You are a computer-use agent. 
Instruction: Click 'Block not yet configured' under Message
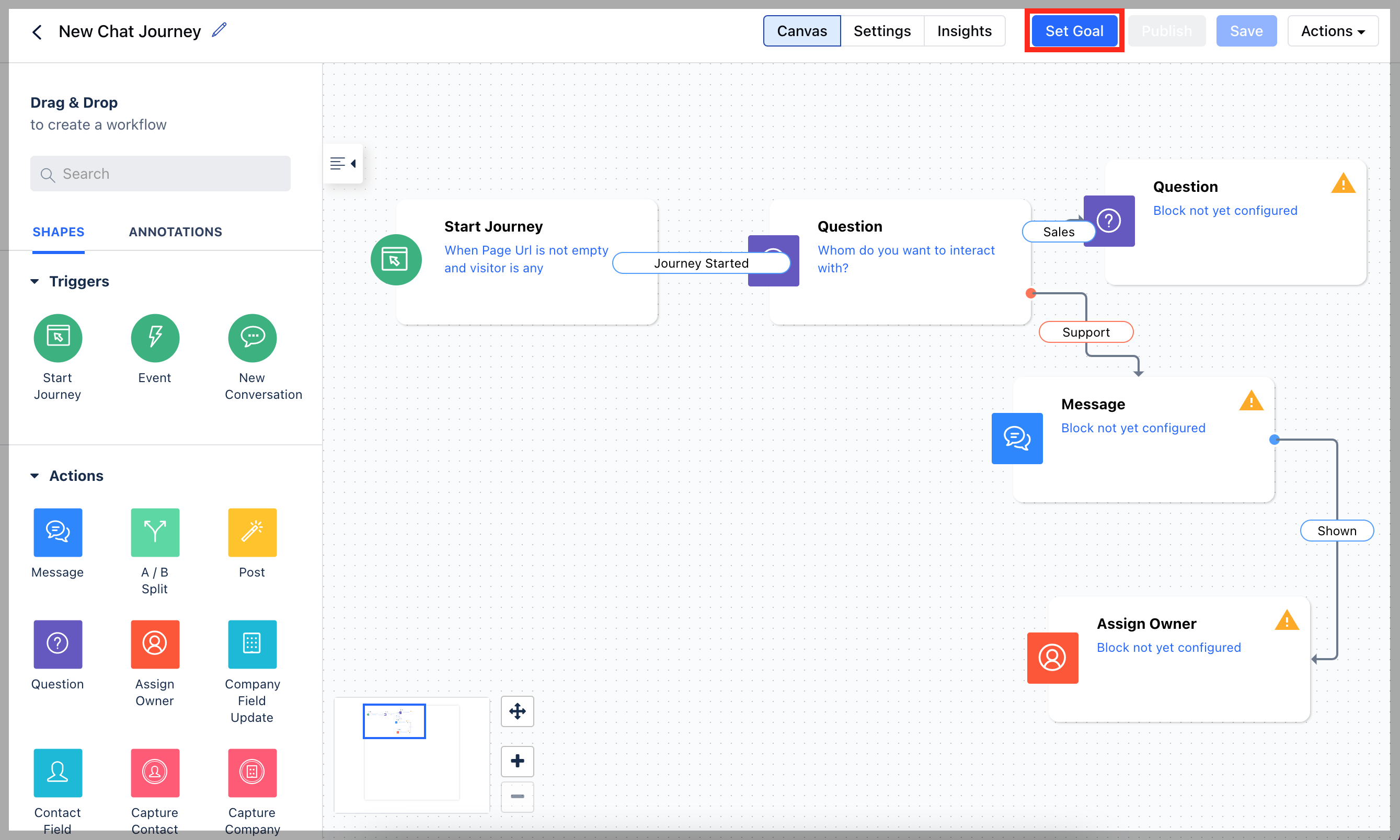(1133, 428)
